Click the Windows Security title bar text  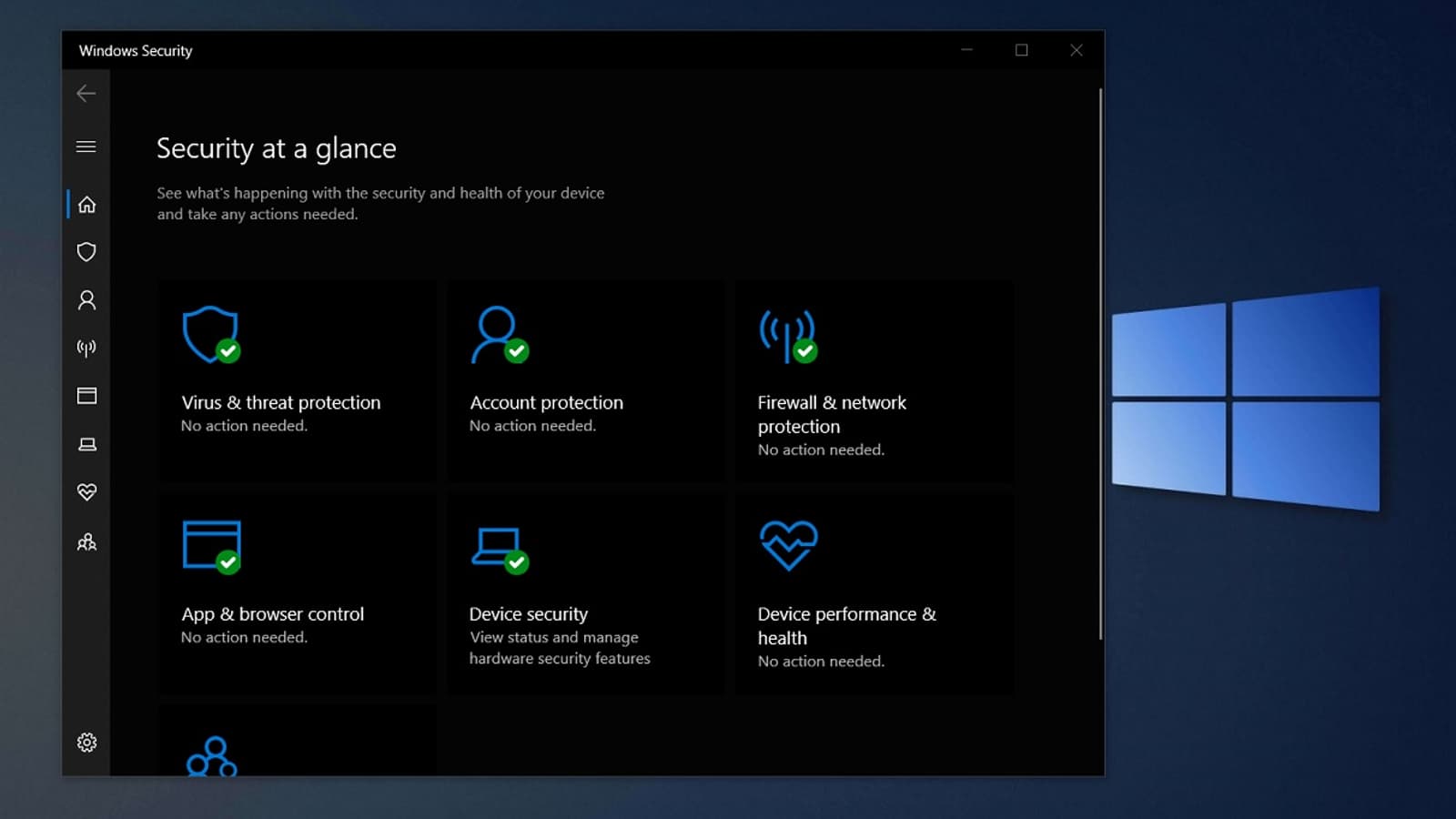coord(136,51)
